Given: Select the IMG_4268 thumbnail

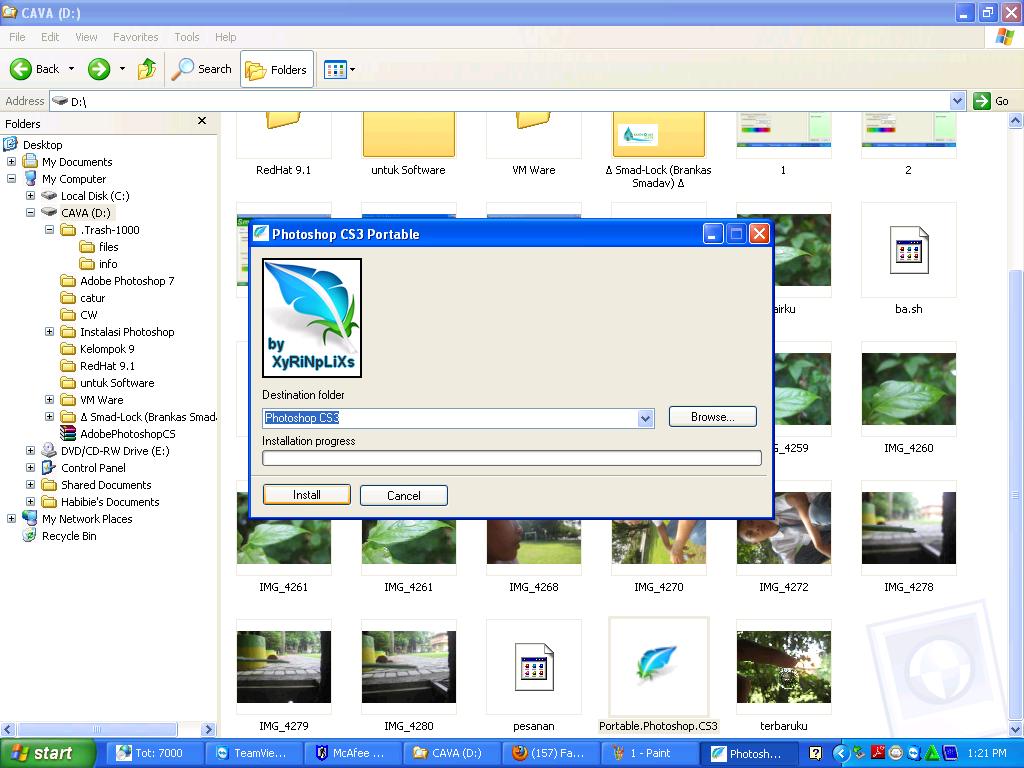Looking at the screenshot, I should [x=534, y=542].
